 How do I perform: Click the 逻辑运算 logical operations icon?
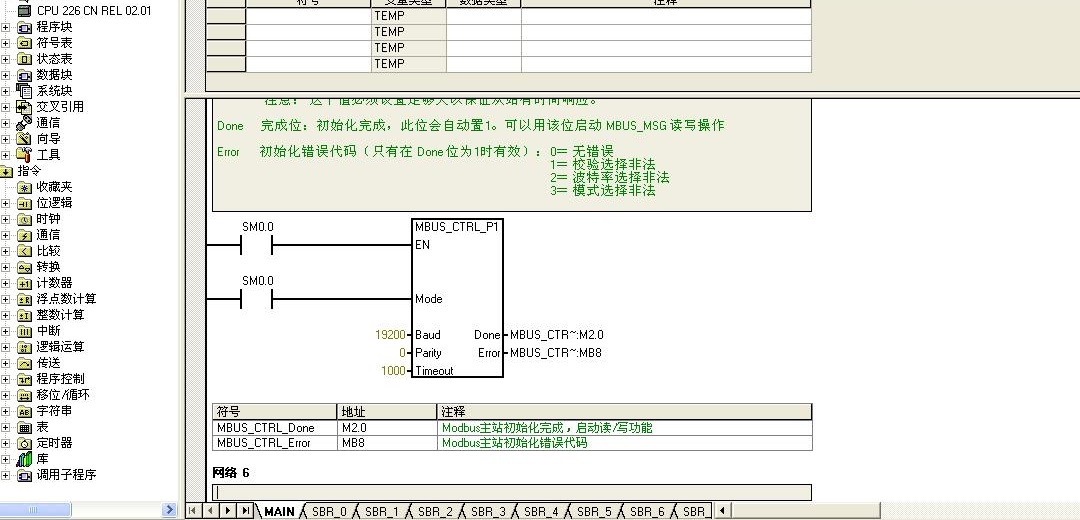click(x=24, y=347)
